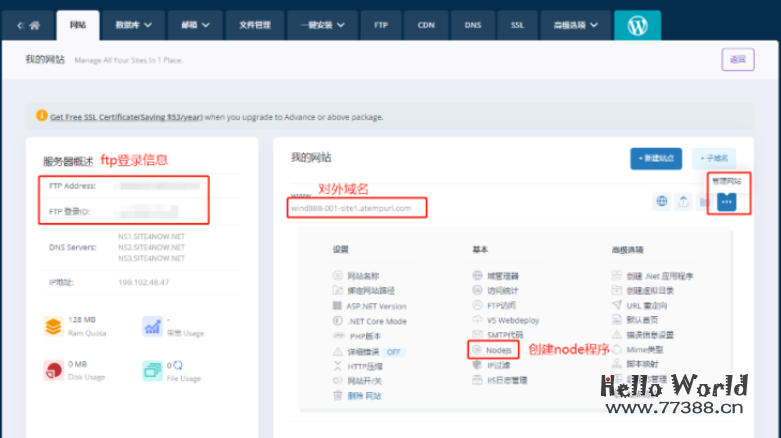The width and height of the screenshot is (781, 438).
Task: Click the cloud icon for VS Webdeploy
Action: (477, 319)
